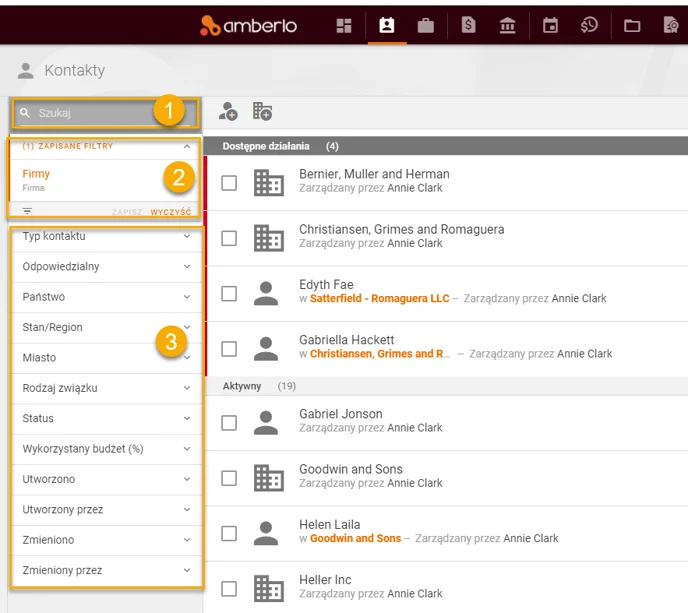Click person icon for Gabriel Jonson

click(x=266, y=423)
